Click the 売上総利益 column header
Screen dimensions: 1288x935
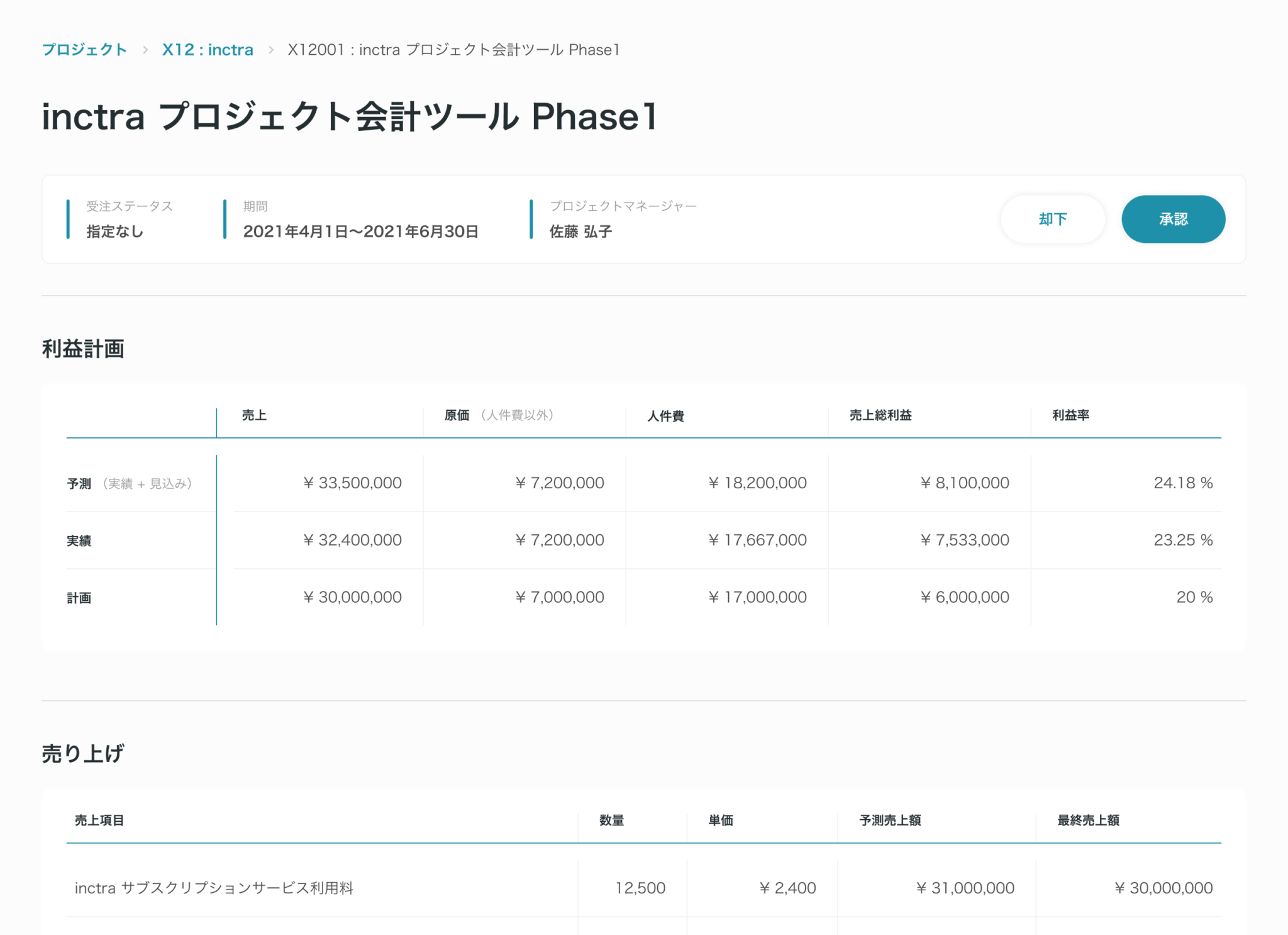coord(880,415)
